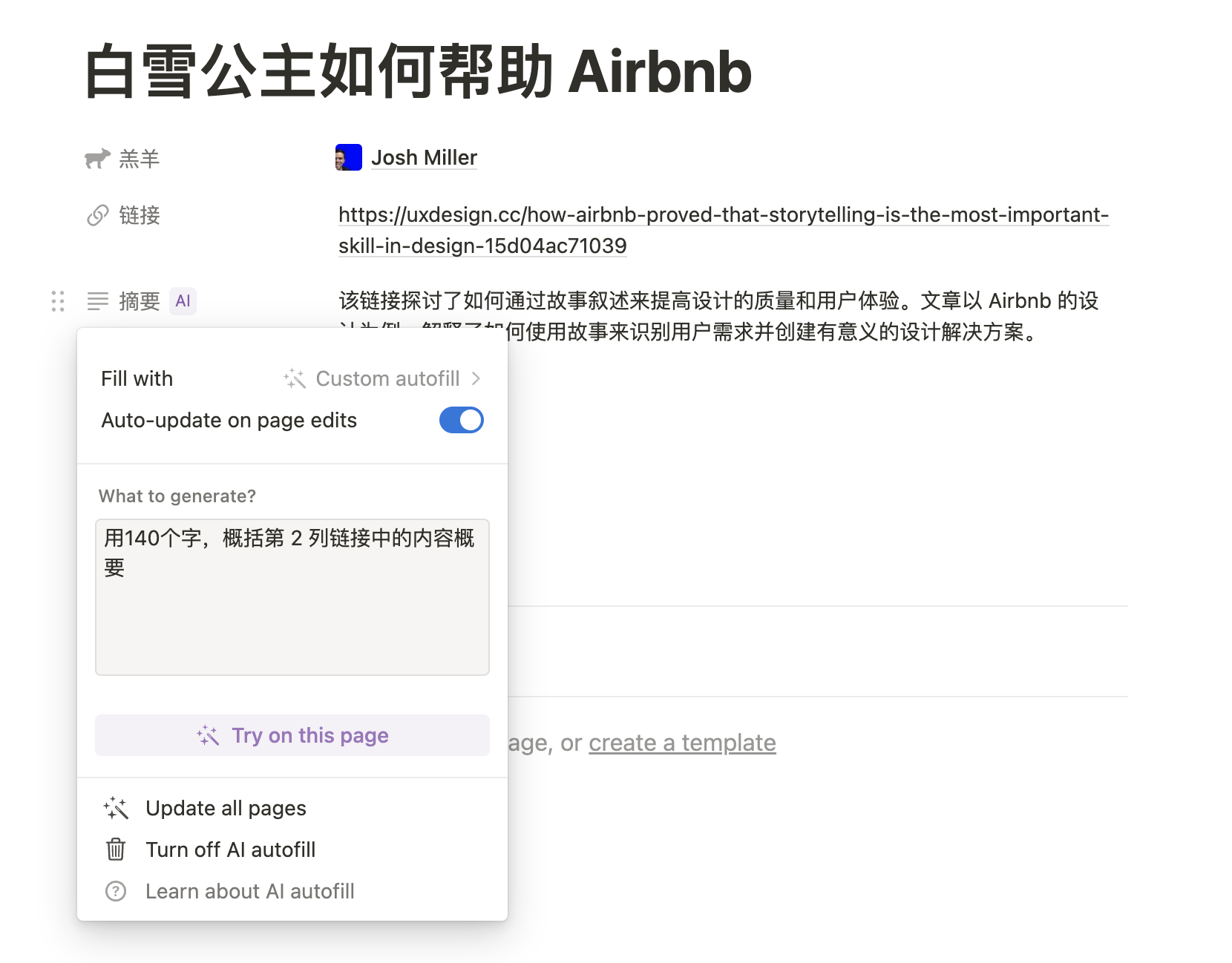Choose Turn off AI autofill
This screenshot has height=963, width=1232.
pos(292,849)
